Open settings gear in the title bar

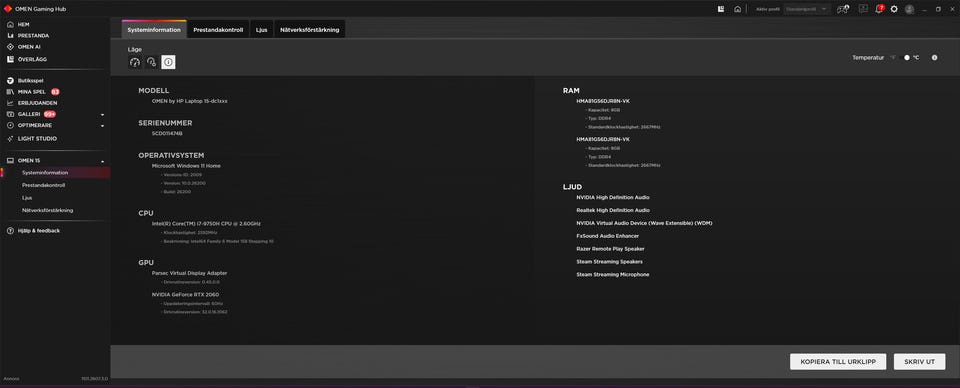(894, 9)
